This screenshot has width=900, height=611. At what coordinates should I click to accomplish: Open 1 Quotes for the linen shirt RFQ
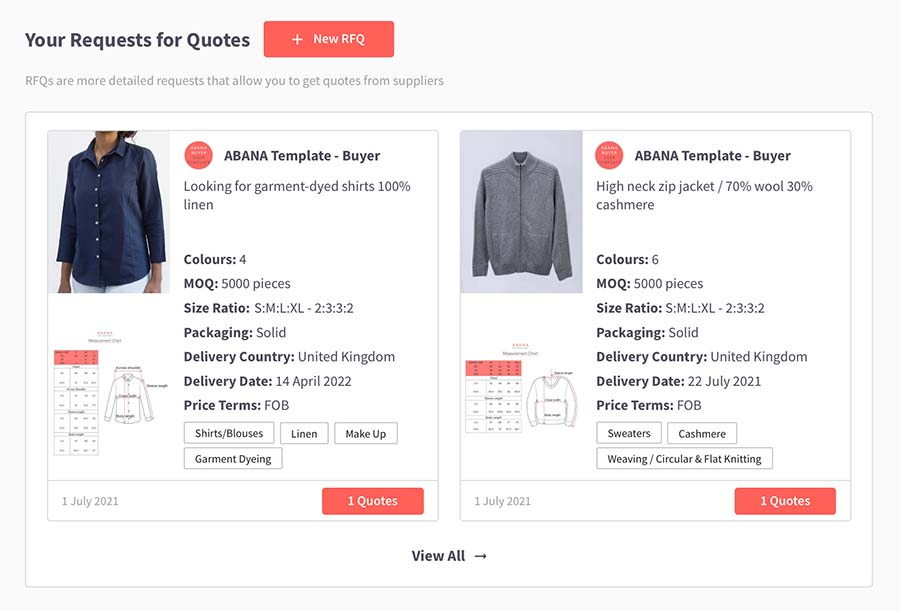coord(373,501)
